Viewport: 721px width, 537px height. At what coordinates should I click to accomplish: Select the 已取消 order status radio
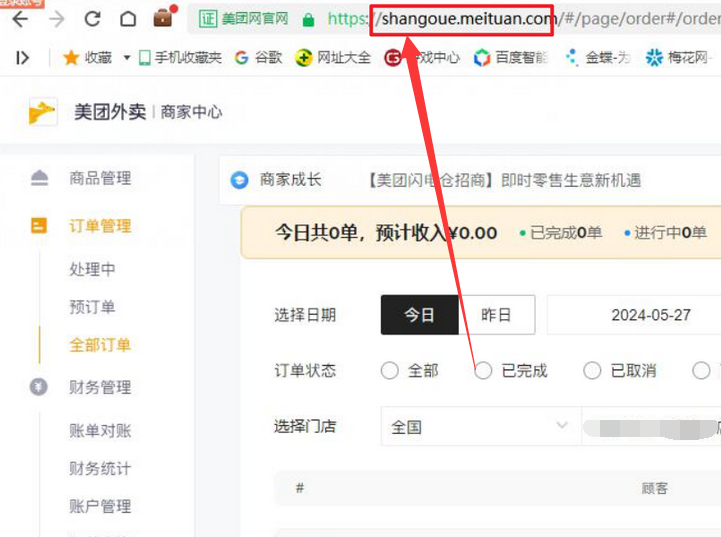click(x=592, y=371)
